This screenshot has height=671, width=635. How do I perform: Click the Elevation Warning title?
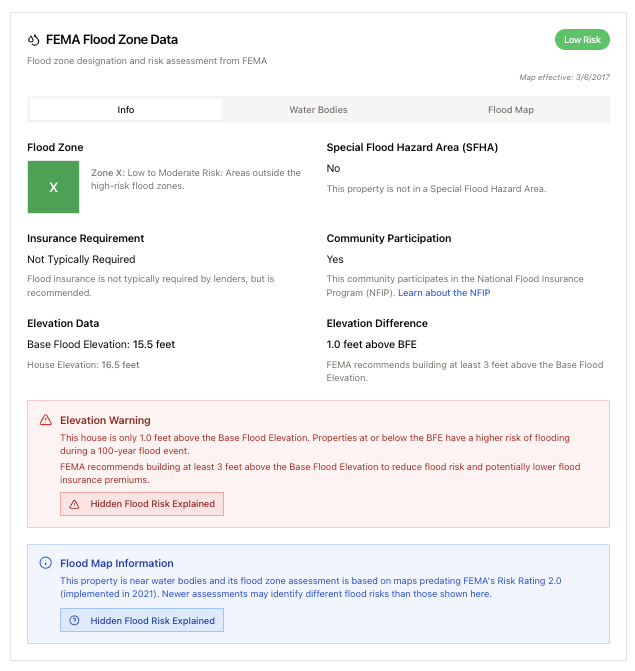[x=105, y=420]
